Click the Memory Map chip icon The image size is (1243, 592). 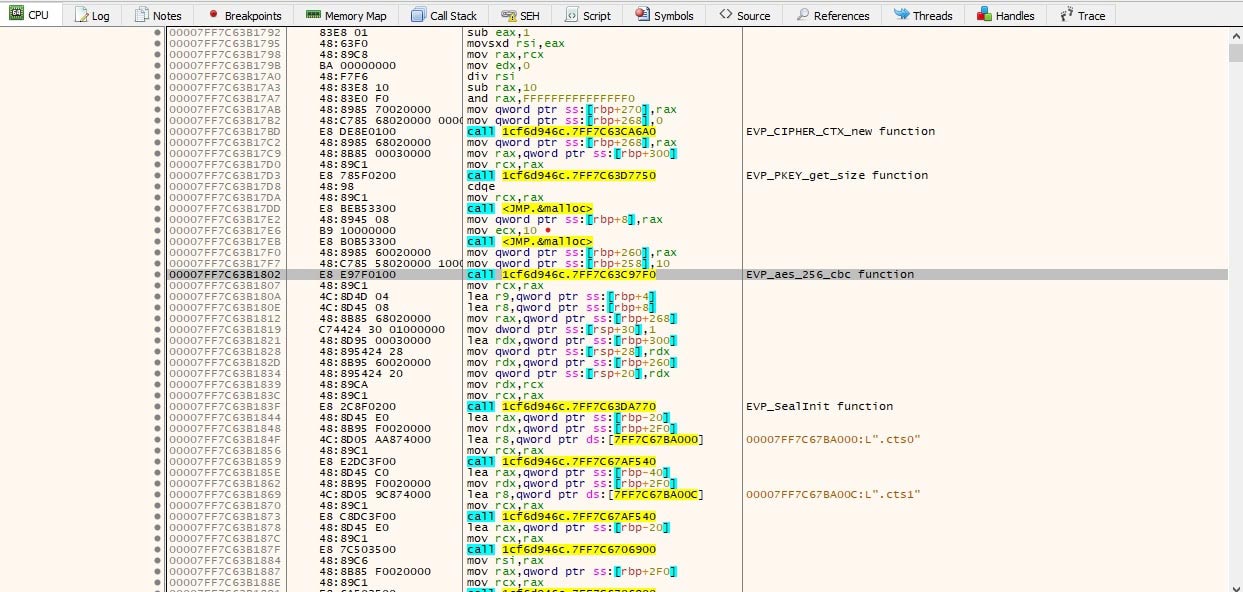312,15
